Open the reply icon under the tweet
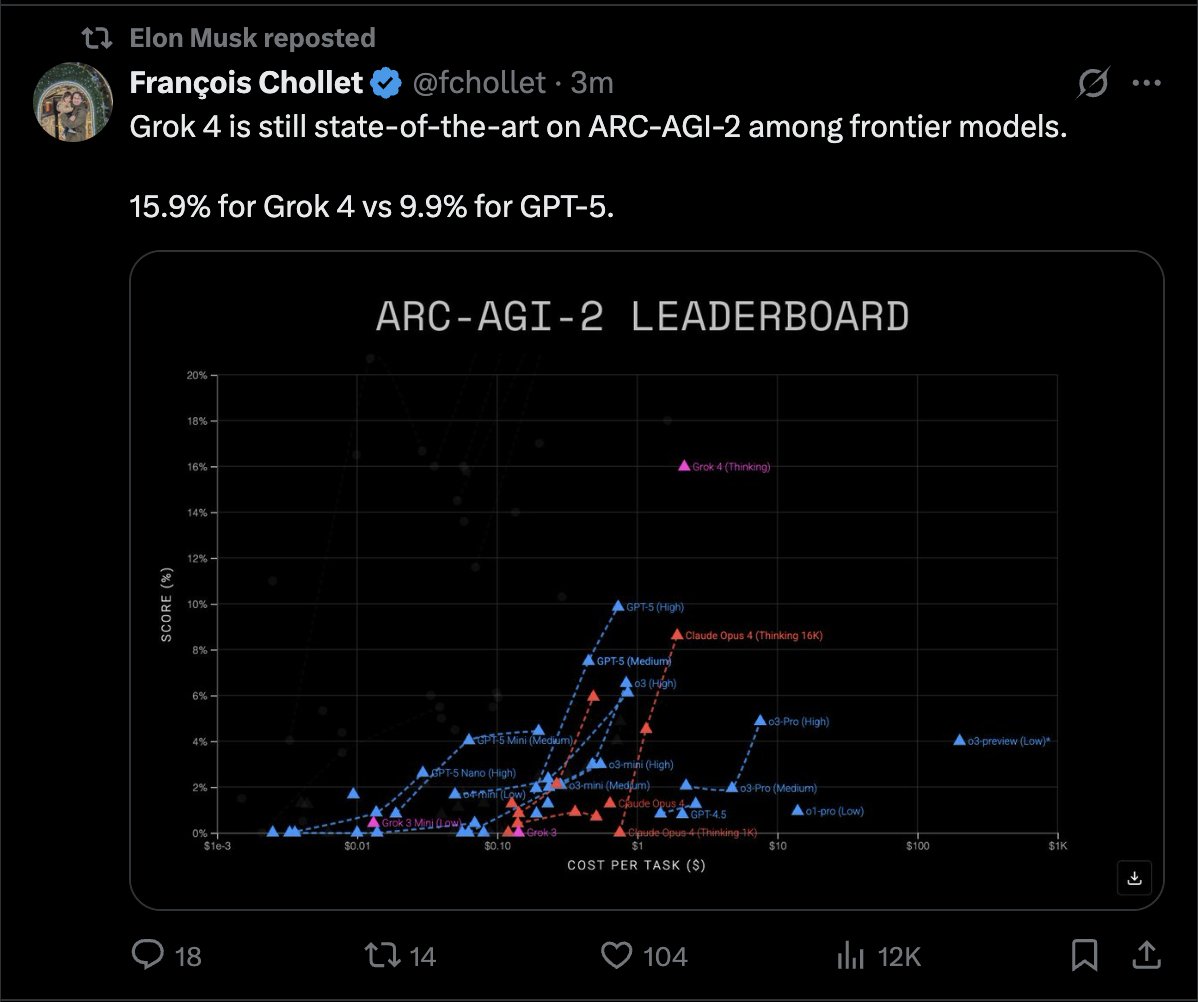1198x1002 pixels. pos(148,956)
